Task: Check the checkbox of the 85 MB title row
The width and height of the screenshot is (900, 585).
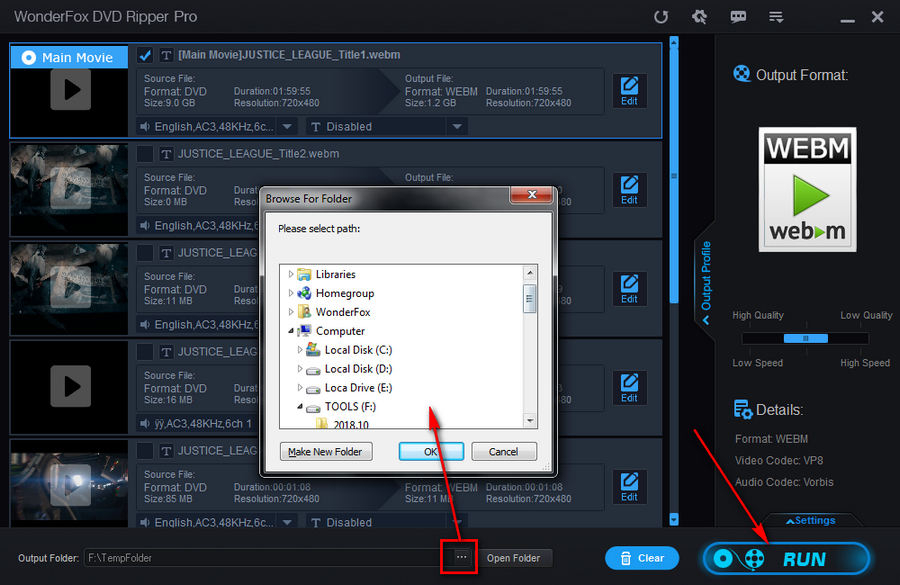Action: pyautogui.click(x=145, y=451)
